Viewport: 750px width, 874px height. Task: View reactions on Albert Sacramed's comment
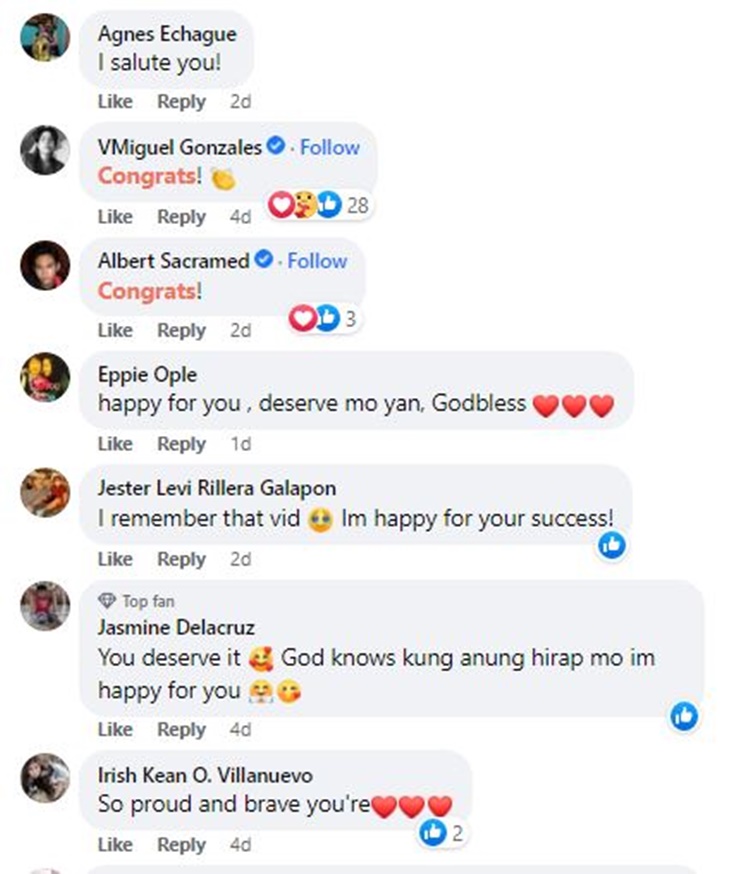coord(322,319)
